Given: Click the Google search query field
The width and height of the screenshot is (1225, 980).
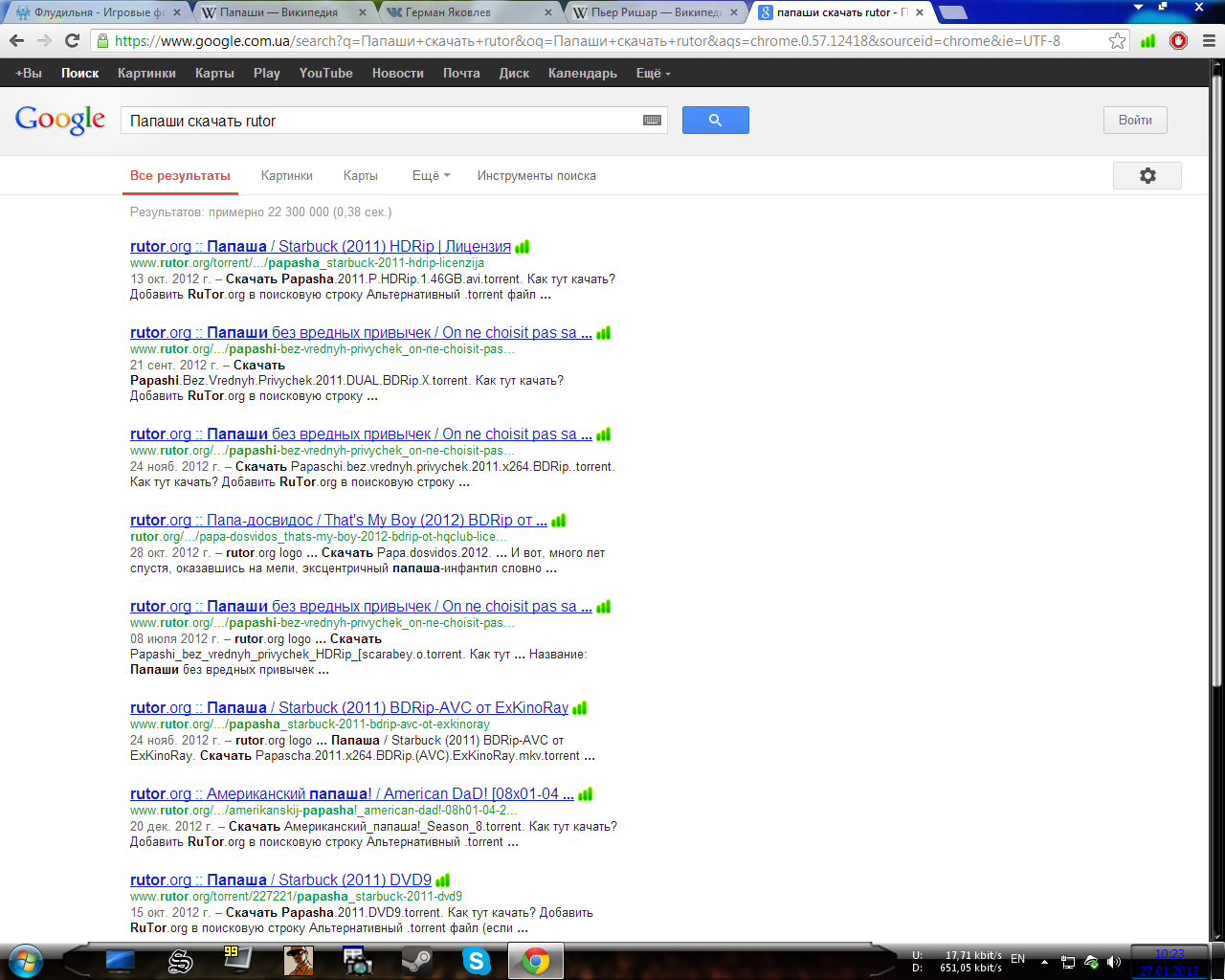Looking at the screenshot, I should pyautogui.click(x=383, y=121).
